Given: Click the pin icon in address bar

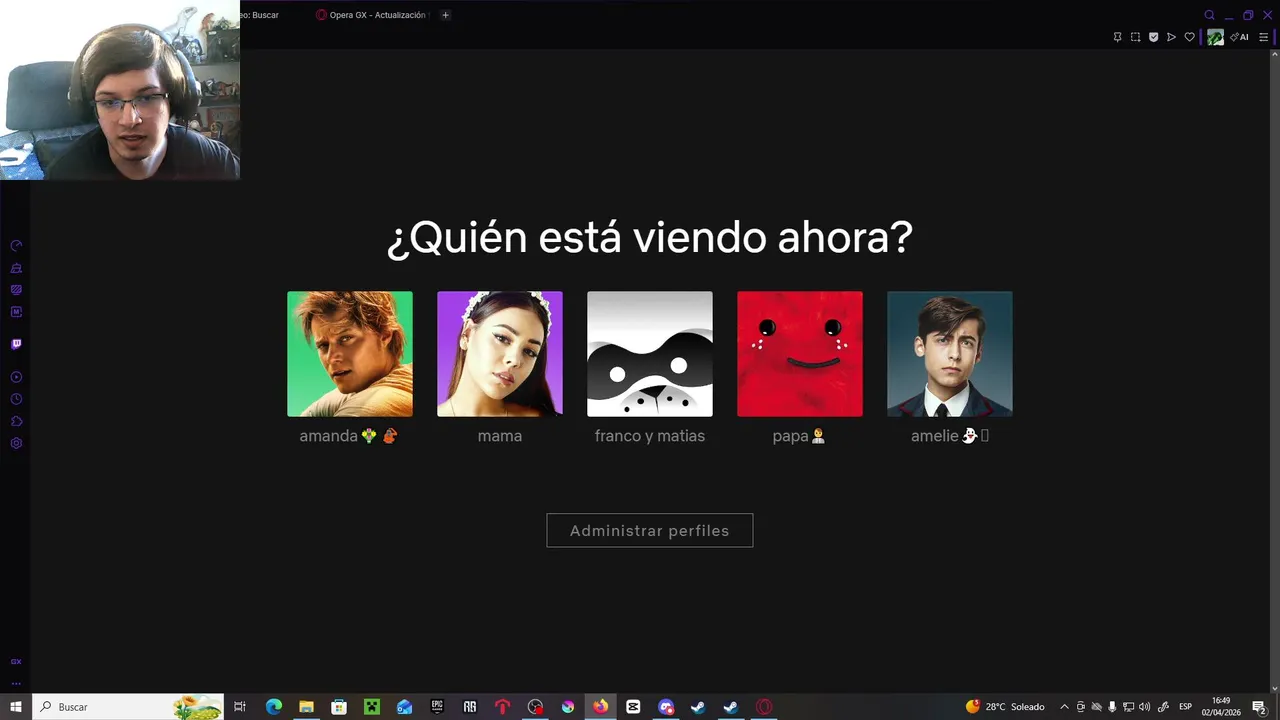Looking at the screenshot, I should [x=1117, y=37].
